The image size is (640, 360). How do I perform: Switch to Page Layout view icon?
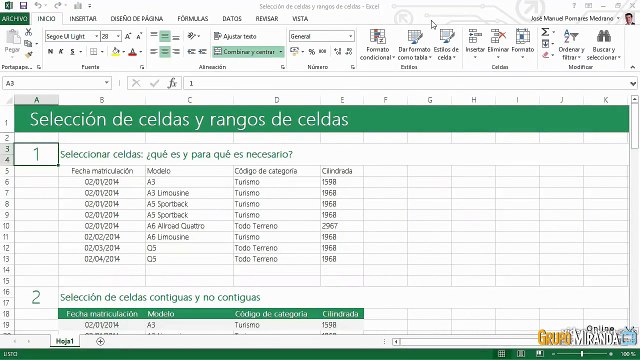click(521, 353)
